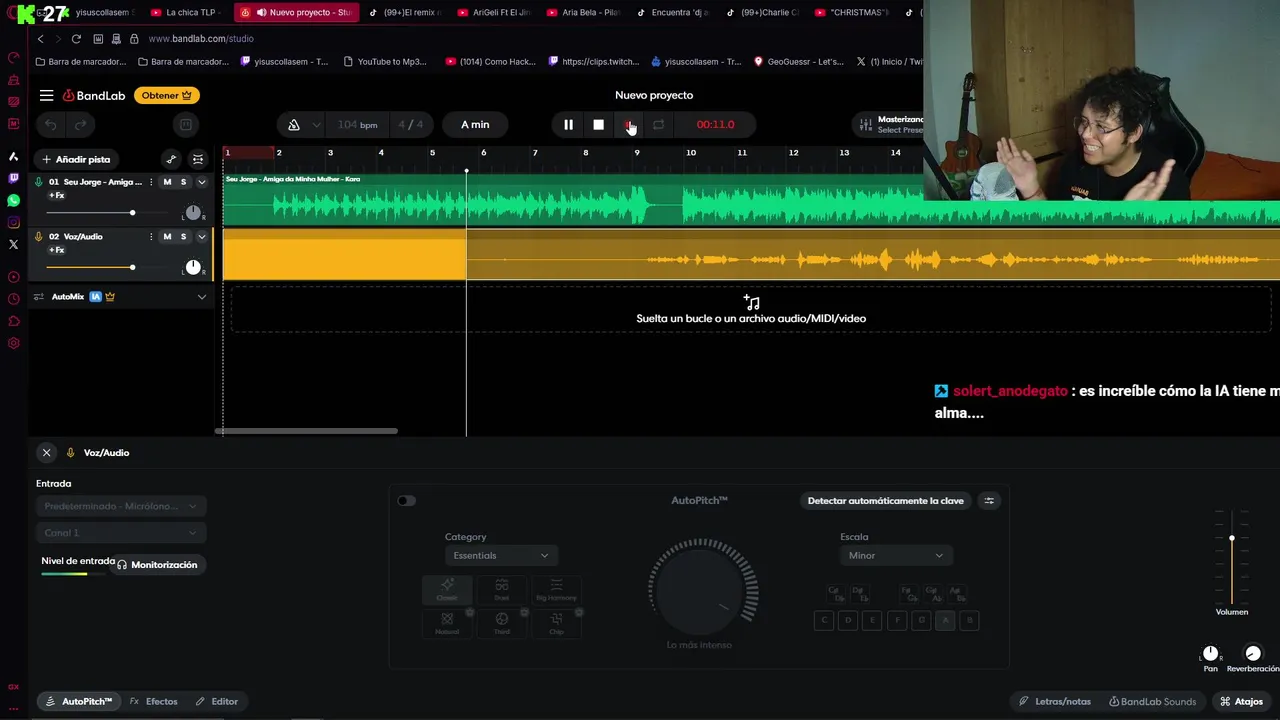
Task: Click the Añadir pista button
Action: tap(76, 159)
